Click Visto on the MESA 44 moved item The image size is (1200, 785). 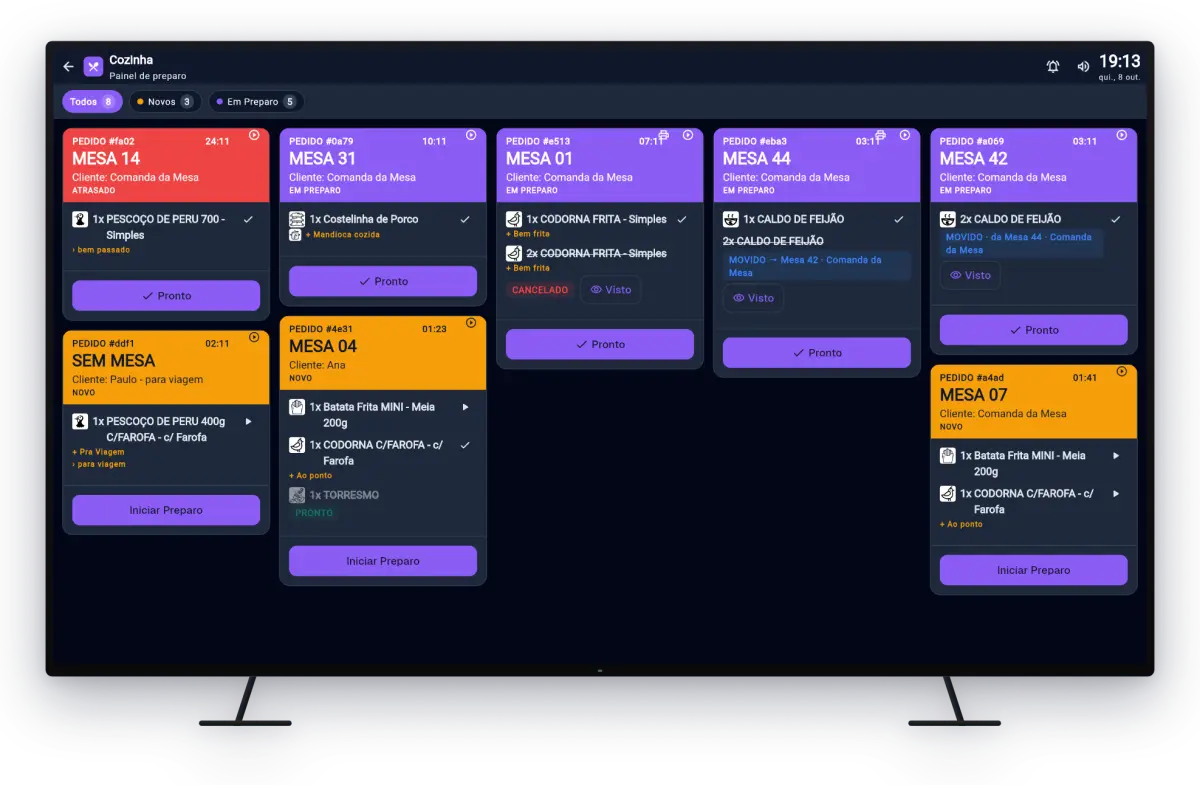(753, 298)
